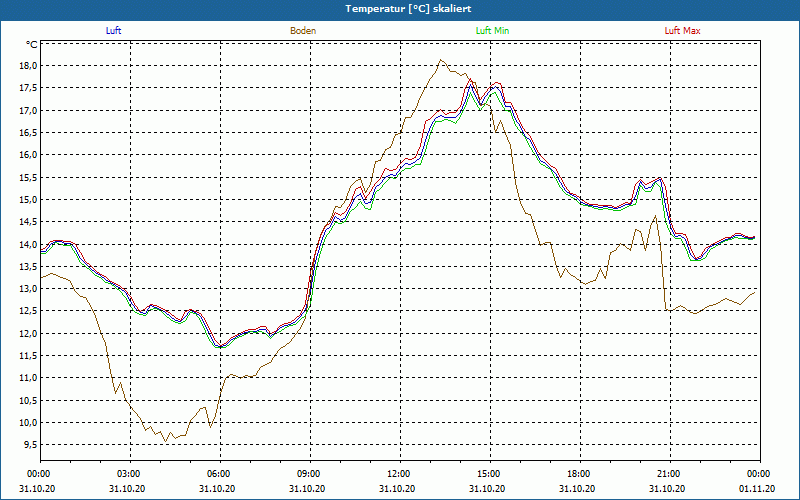
Task: Select the blue 'Luft' legend label
Action: tap(113, 31)
